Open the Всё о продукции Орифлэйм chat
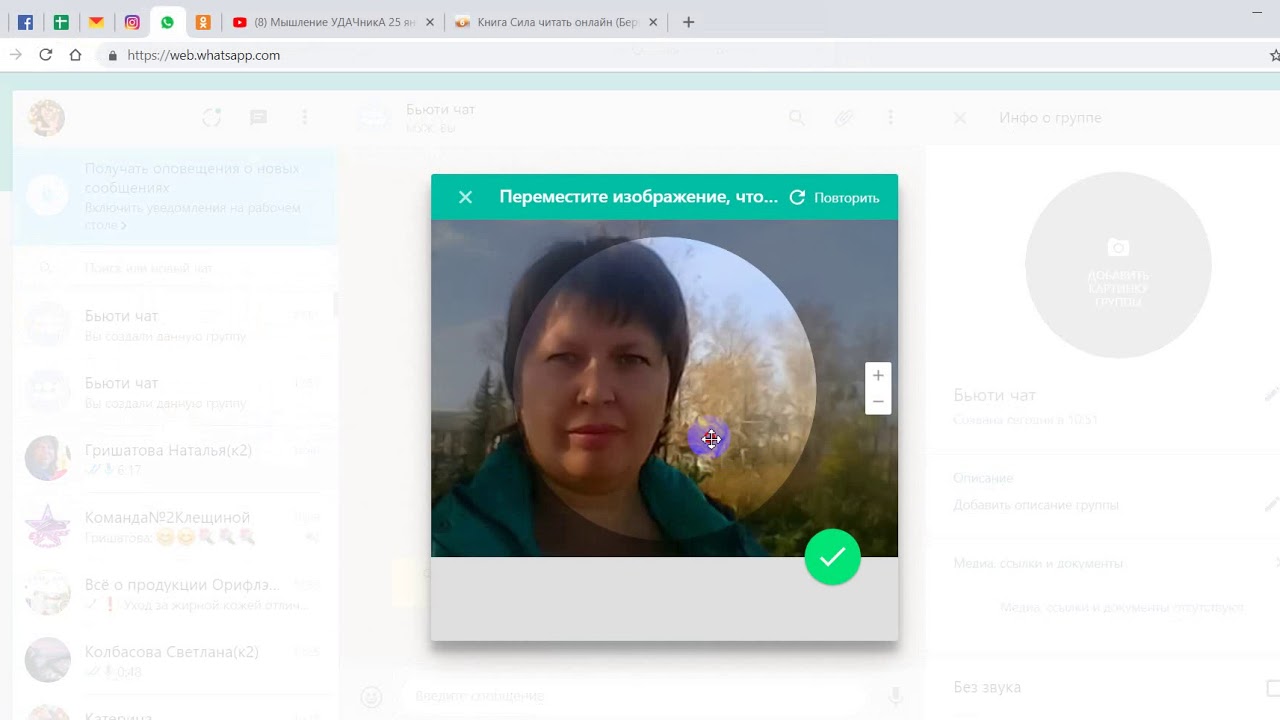This screenshot has width=1280, height=720. pyautogui.click(x=175, y=593)
